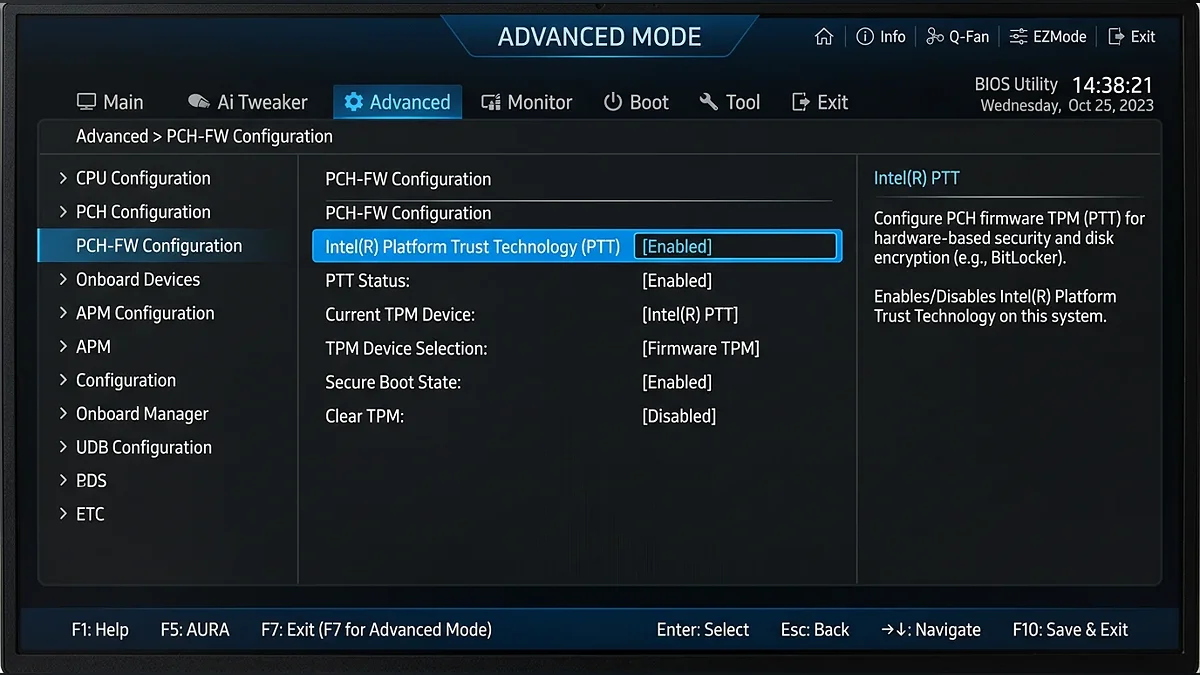Click the Current TPM Device label
1200x675 pixels.
400,315
